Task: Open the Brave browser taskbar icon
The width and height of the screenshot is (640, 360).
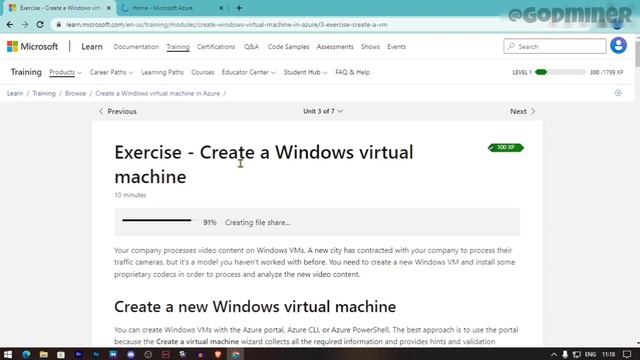Action: pos(218,354)
